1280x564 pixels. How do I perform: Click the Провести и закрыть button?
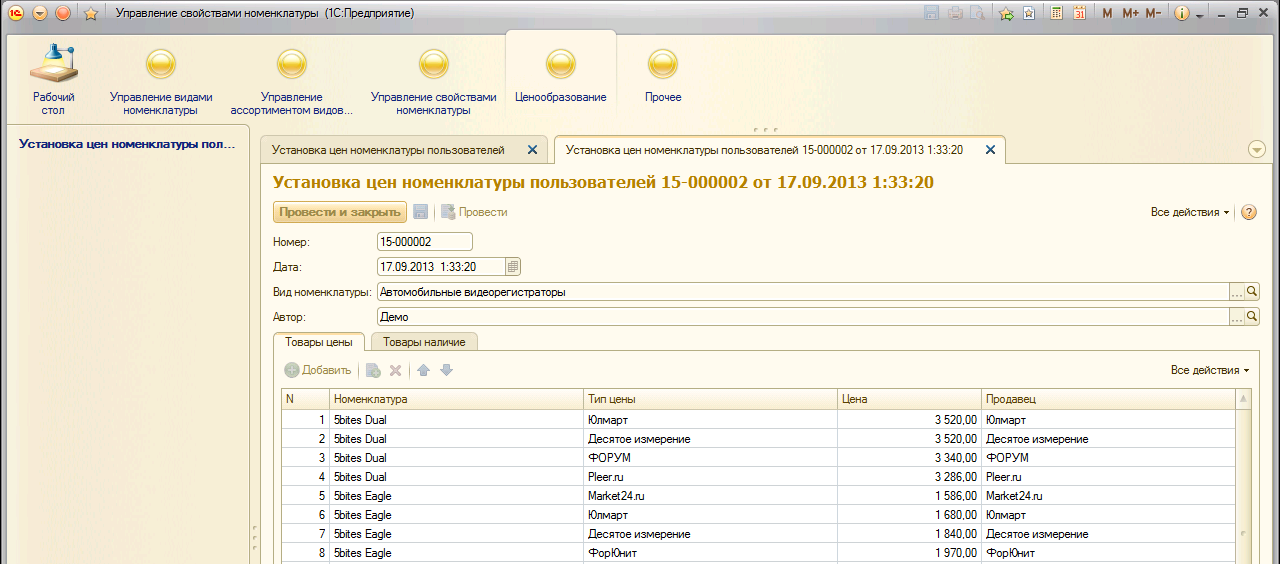(x=340, y=212)
